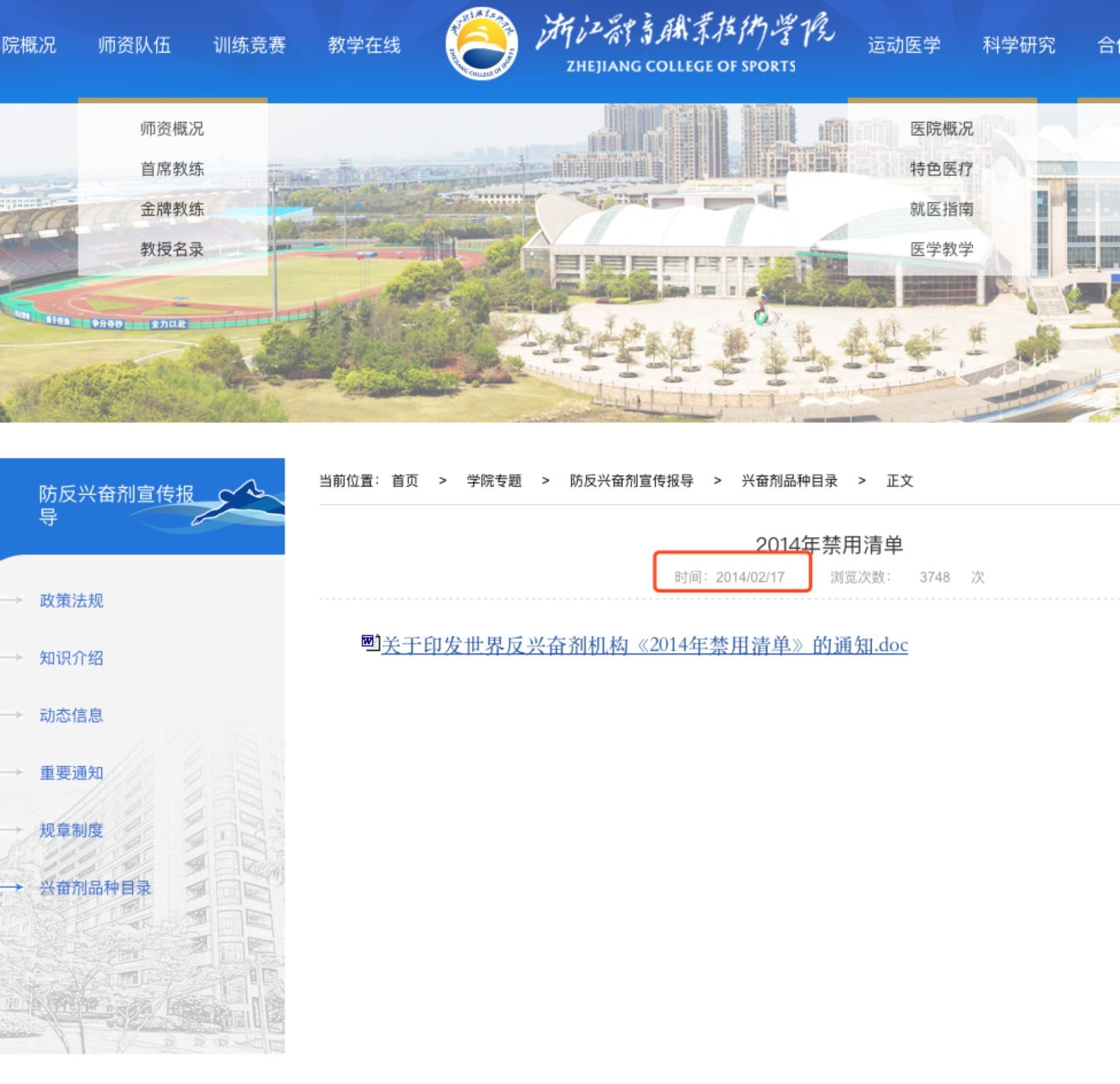This screenshot has height=1084, width=1120.
Task: Open the 运动医学 menu
Action: click(905, 45)
